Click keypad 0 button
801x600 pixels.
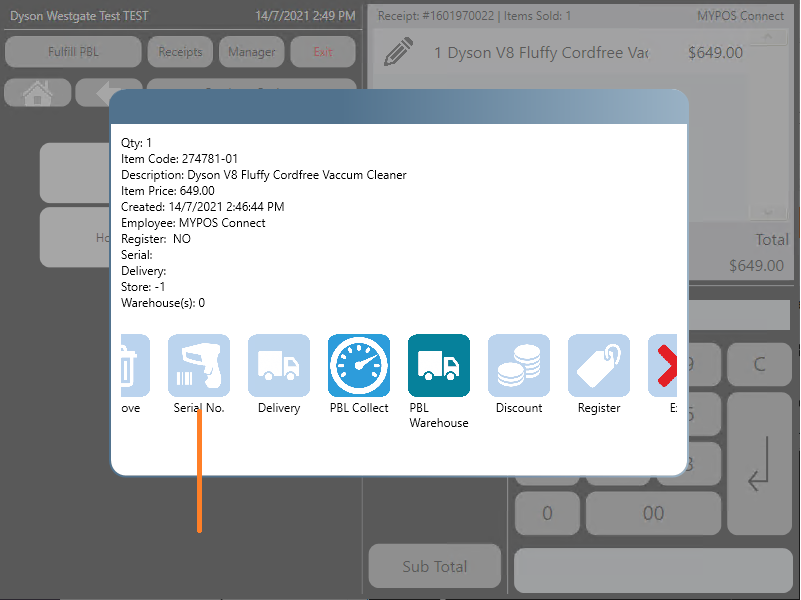coord(547,513)
